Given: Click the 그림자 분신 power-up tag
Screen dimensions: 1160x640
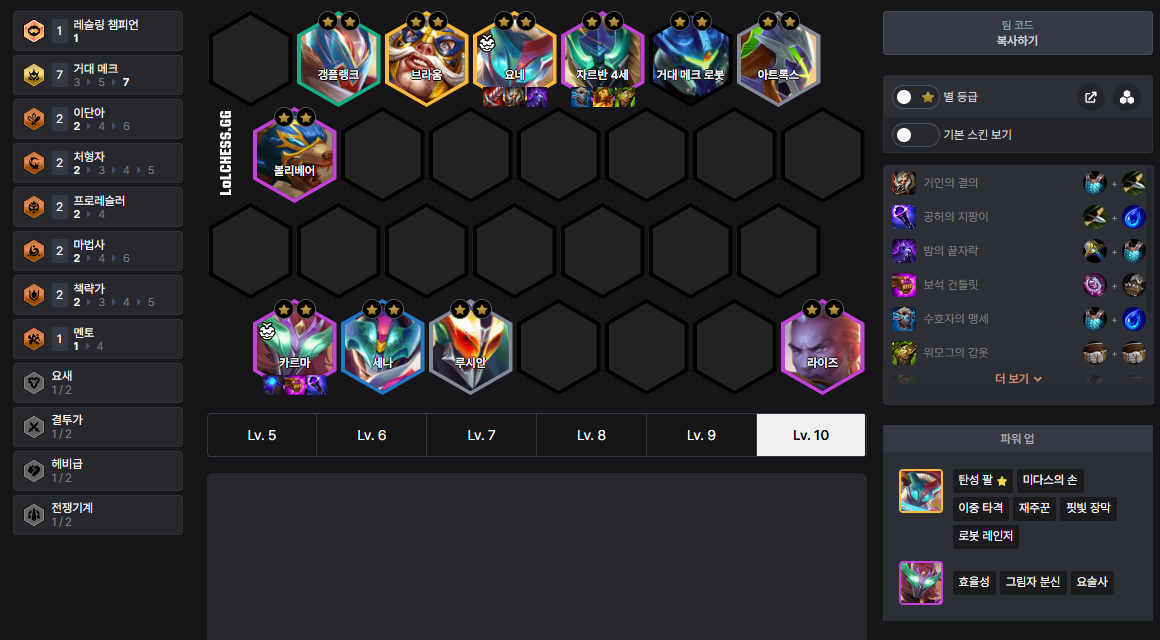Looking at the screenshot, I should (1033, 582).
